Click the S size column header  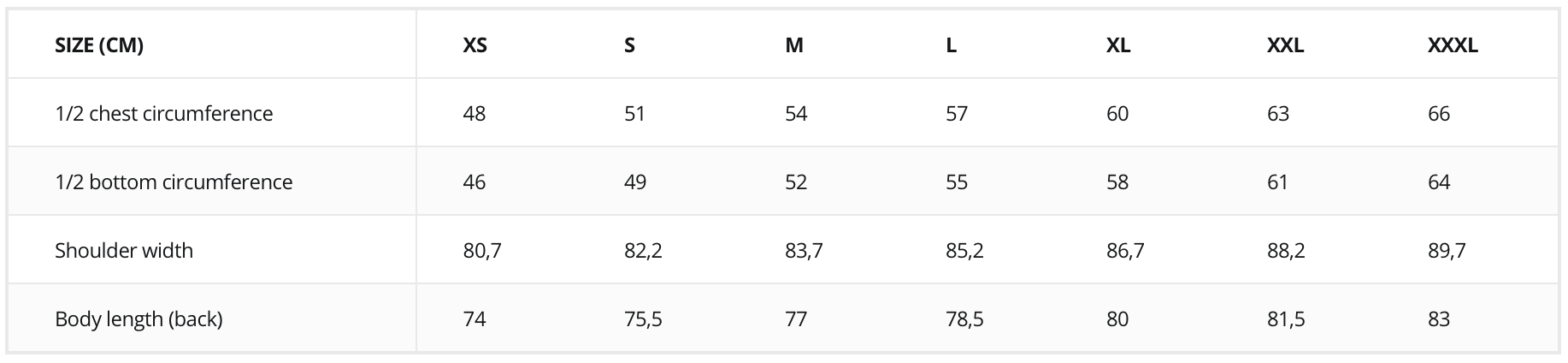630,45
